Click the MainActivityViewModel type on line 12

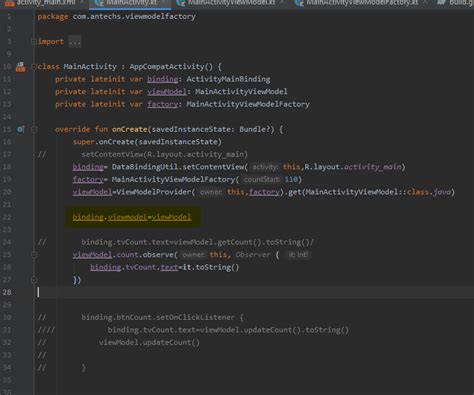[241, 91]
